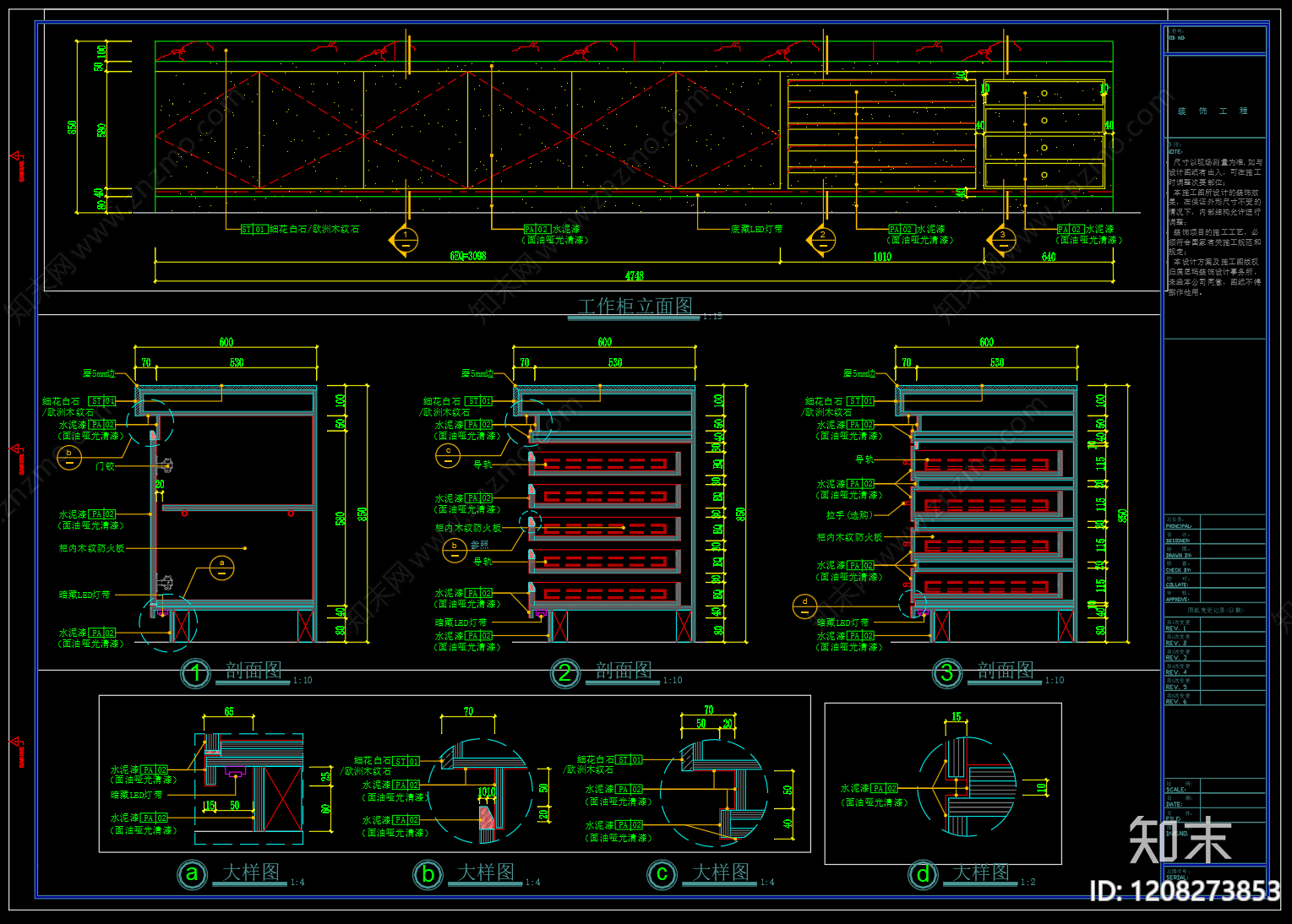Click the yellow callout c in section 2

[x=449, y=455]
